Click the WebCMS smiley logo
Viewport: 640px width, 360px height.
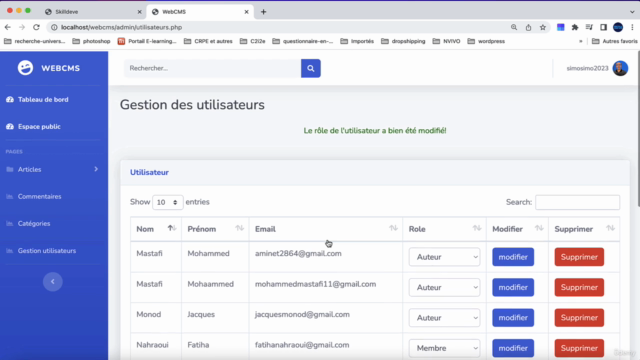point(25,68)
